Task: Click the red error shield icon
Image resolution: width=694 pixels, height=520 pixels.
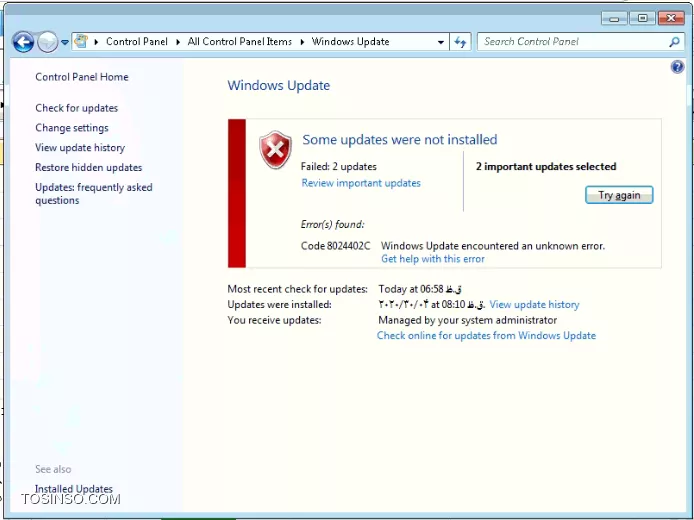Action: coord(275,150)
